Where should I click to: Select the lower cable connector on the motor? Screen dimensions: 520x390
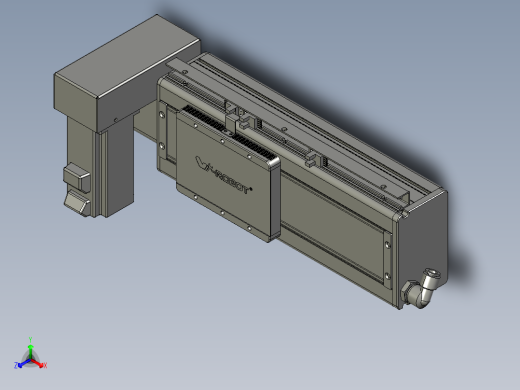coord(77,203)
